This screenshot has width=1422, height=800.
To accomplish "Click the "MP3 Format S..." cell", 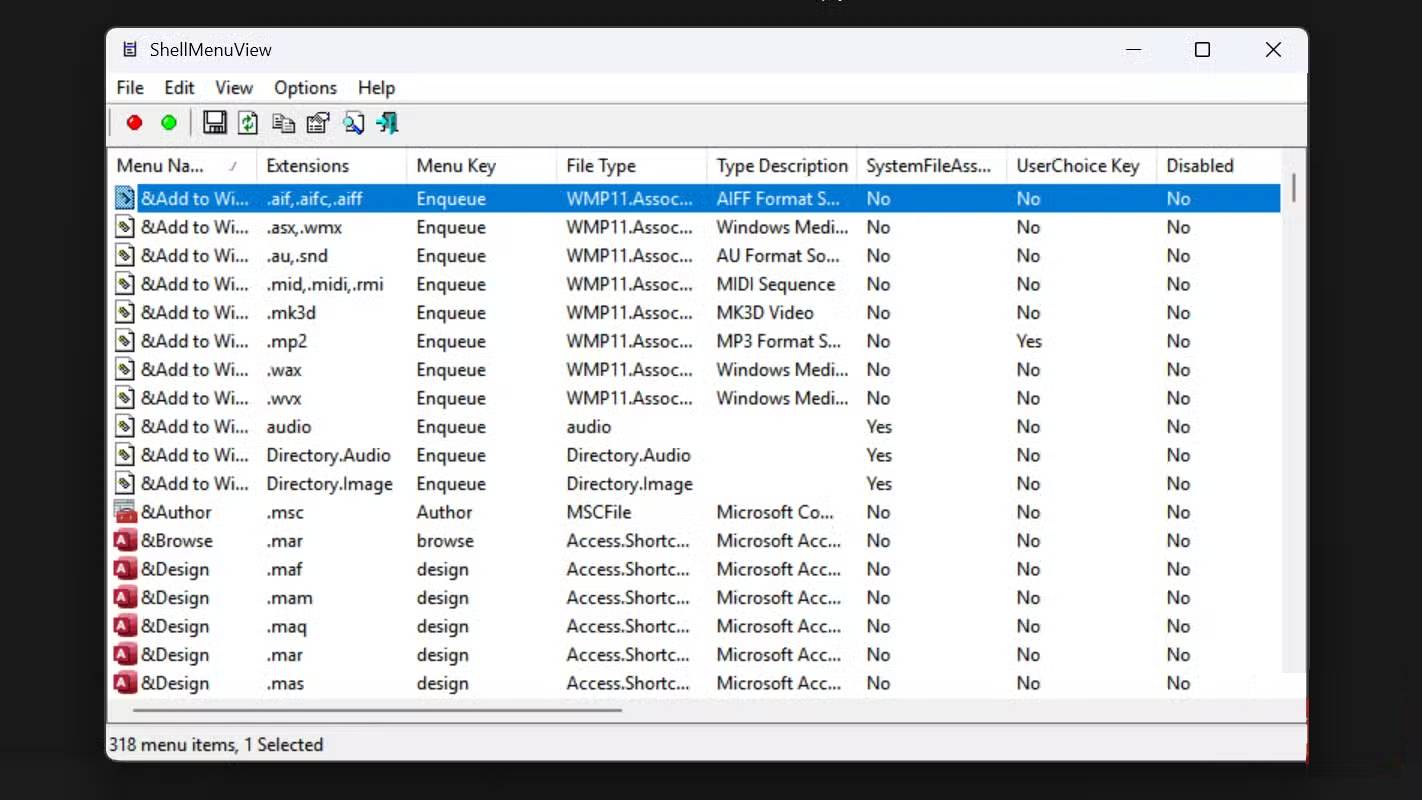I will [779, 341].
